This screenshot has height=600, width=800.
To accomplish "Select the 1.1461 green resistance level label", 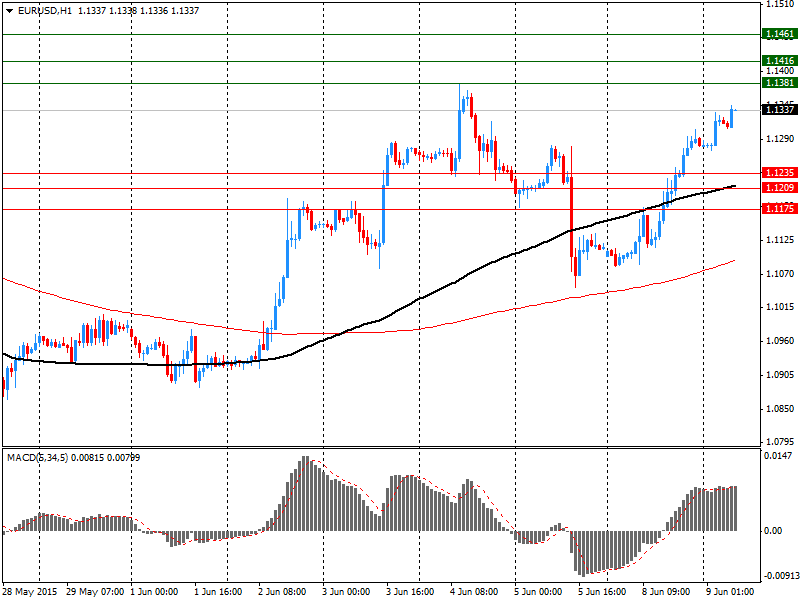I will click(x=780, y=34).
